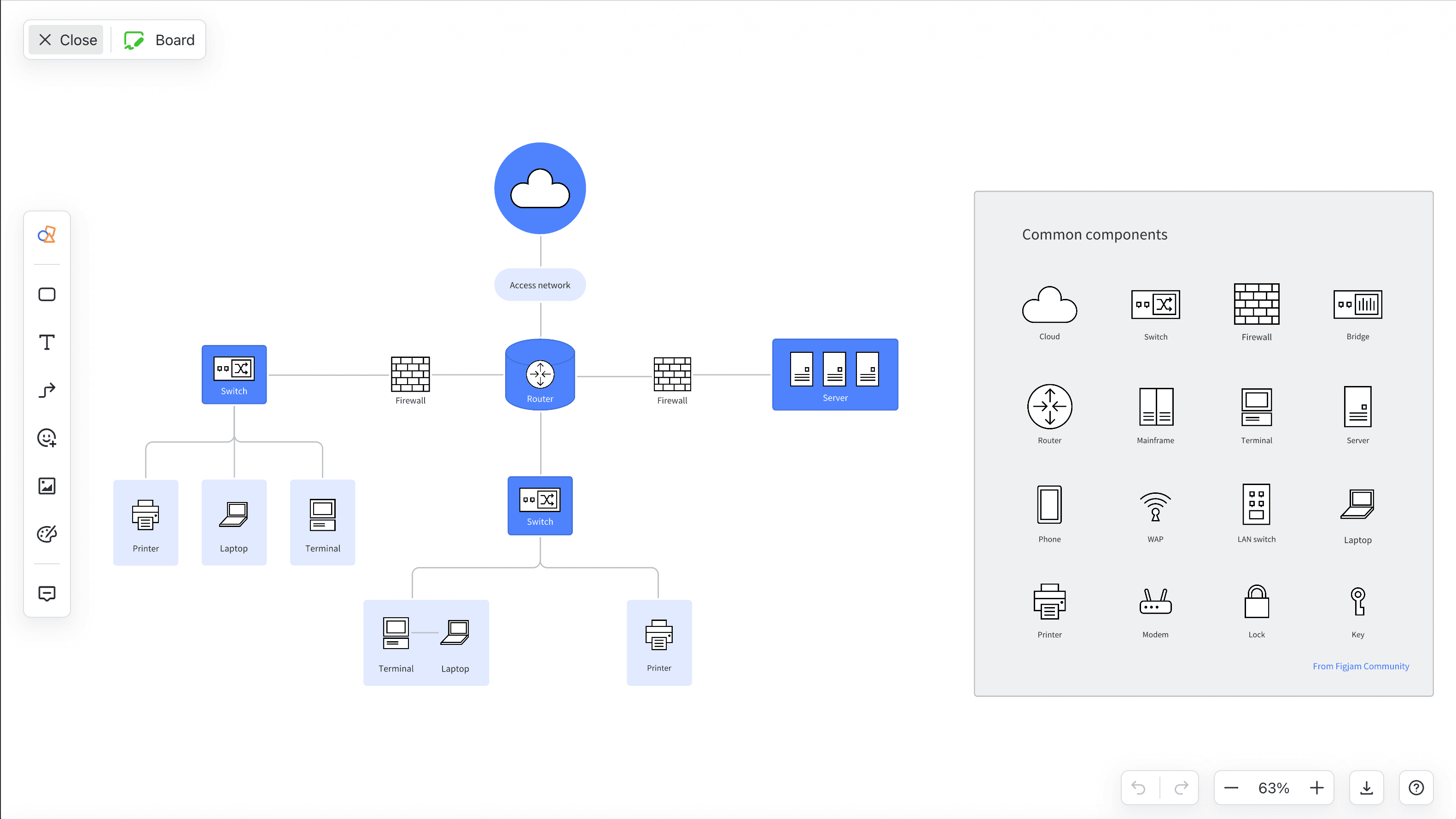Select the rectangle frame tool

click(47, 294)
